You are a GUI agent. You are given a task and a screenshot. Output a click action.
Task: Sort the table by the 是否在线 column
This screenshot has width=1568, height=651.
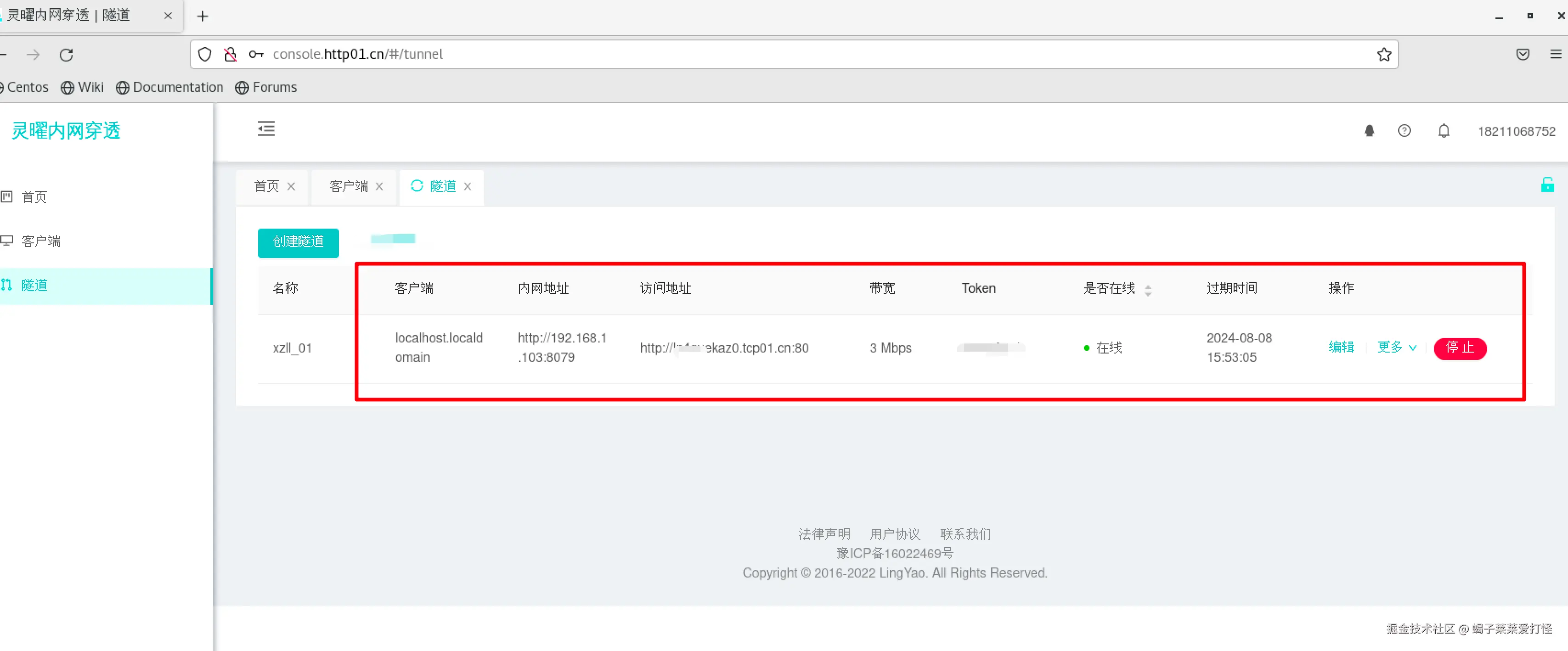1147,290
